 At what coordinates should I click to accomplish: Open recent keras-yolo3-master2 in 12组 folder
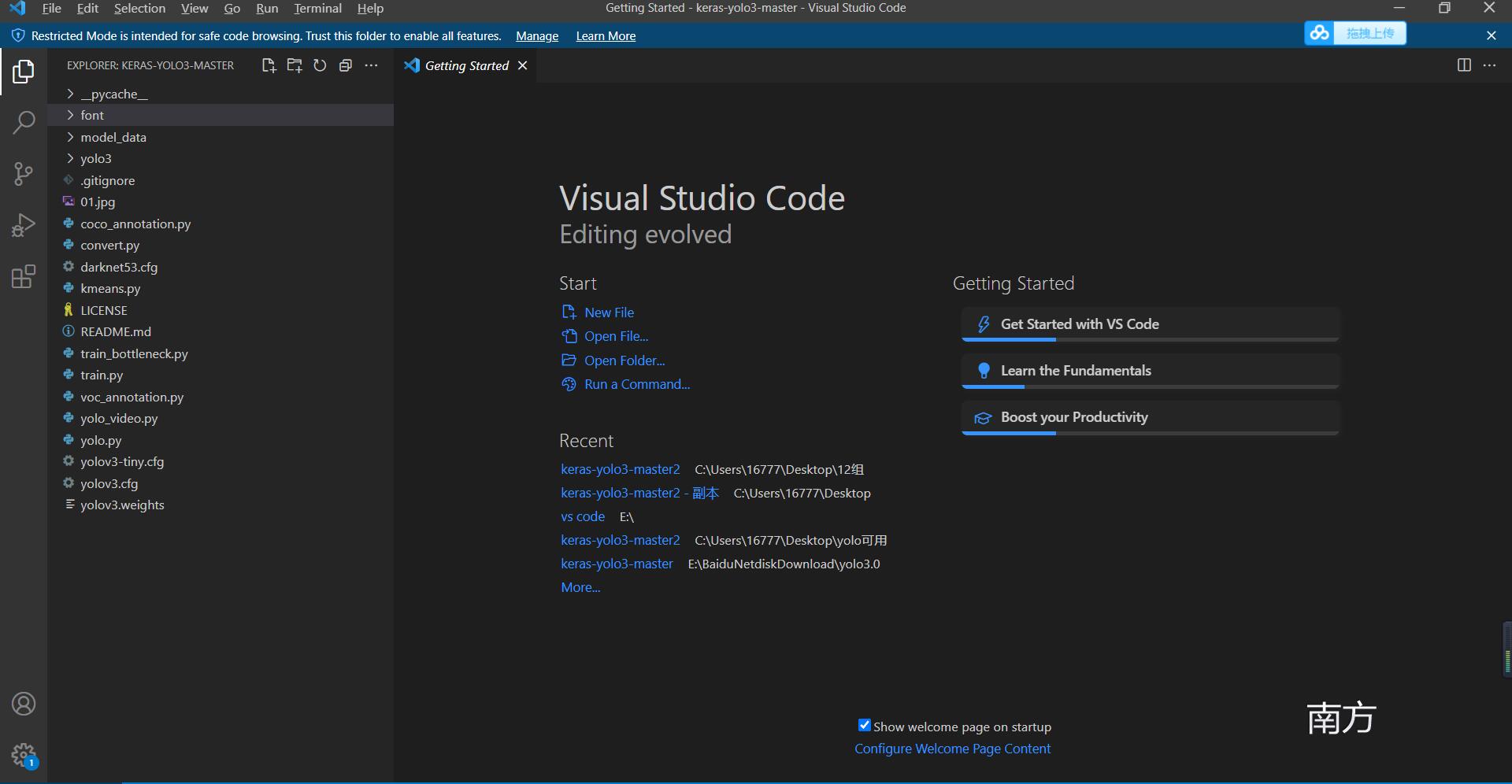tap(621, 469)
